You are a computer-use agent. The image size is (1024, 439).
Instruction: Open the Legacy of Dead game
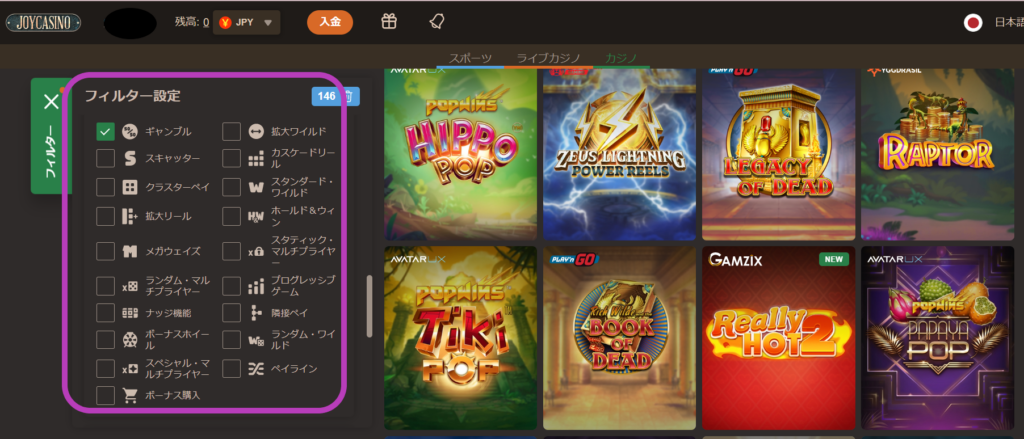[778, 154]
